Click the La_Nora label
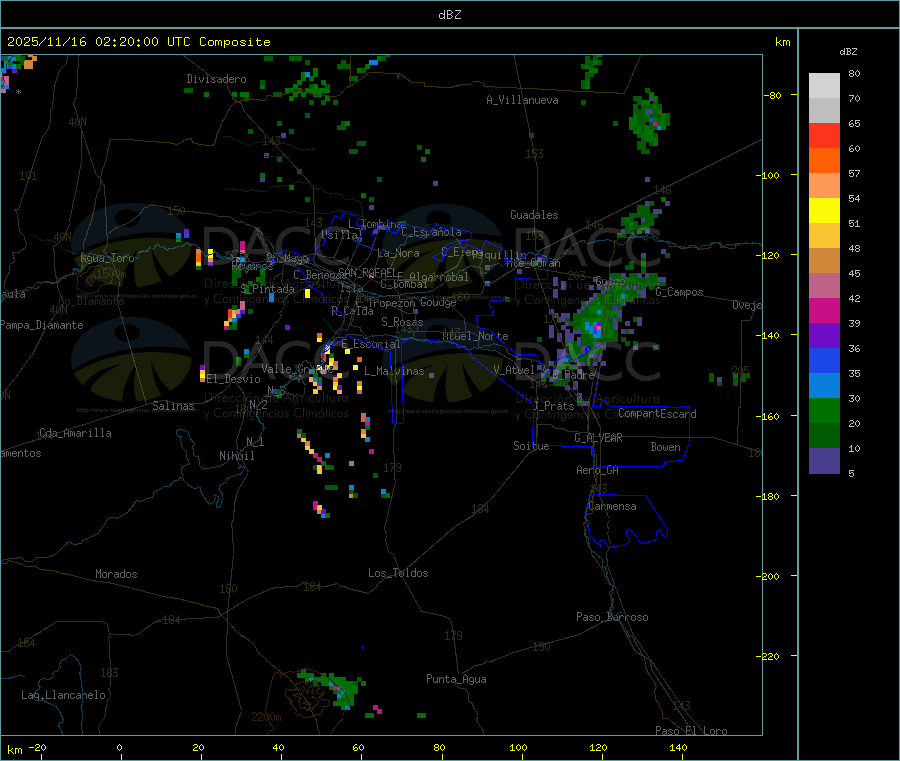The width and height of the screenshot is (900, 761). [x=398, y=253]
